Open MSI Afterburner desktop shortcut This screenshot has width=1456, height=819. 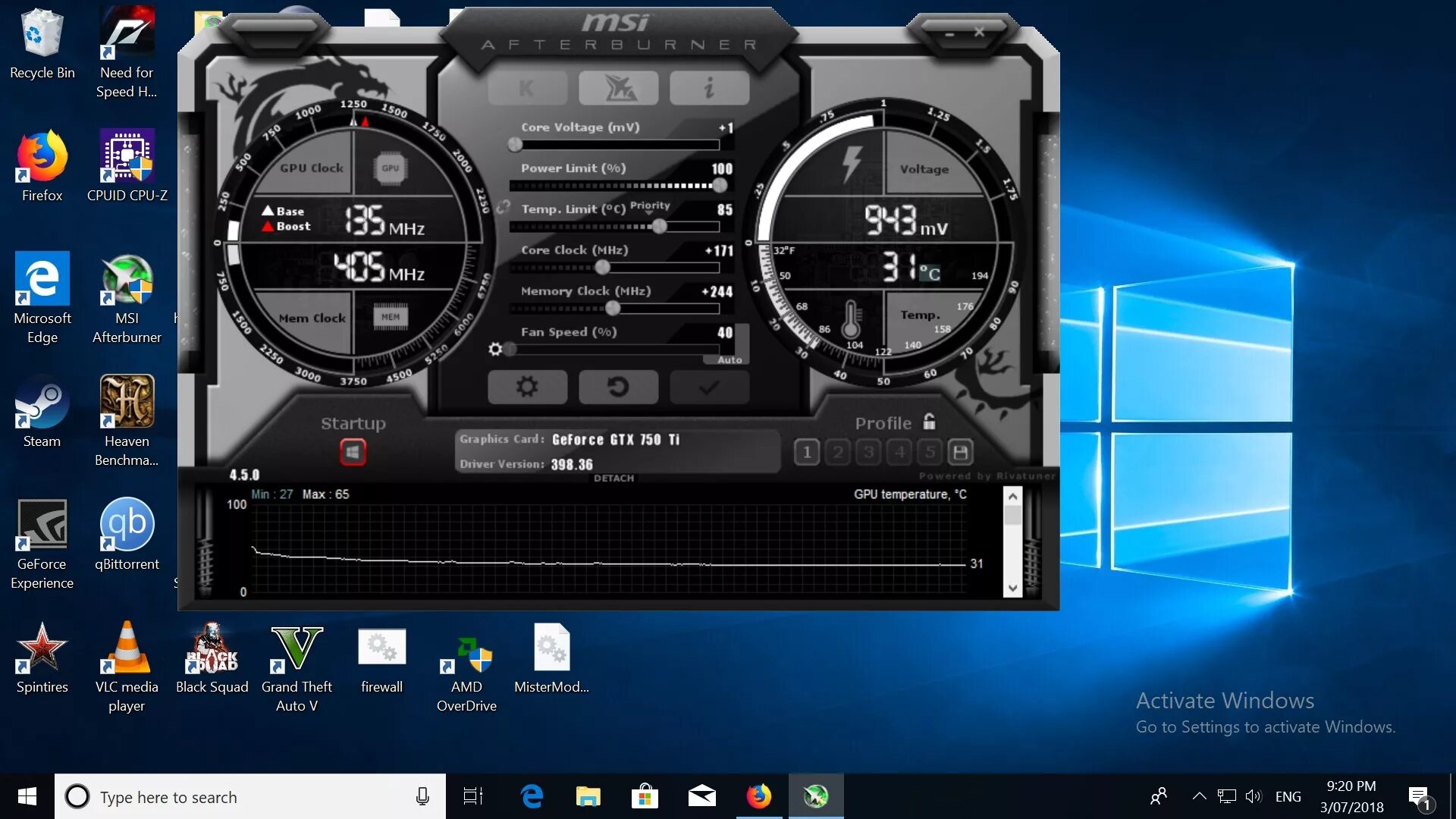127,299
